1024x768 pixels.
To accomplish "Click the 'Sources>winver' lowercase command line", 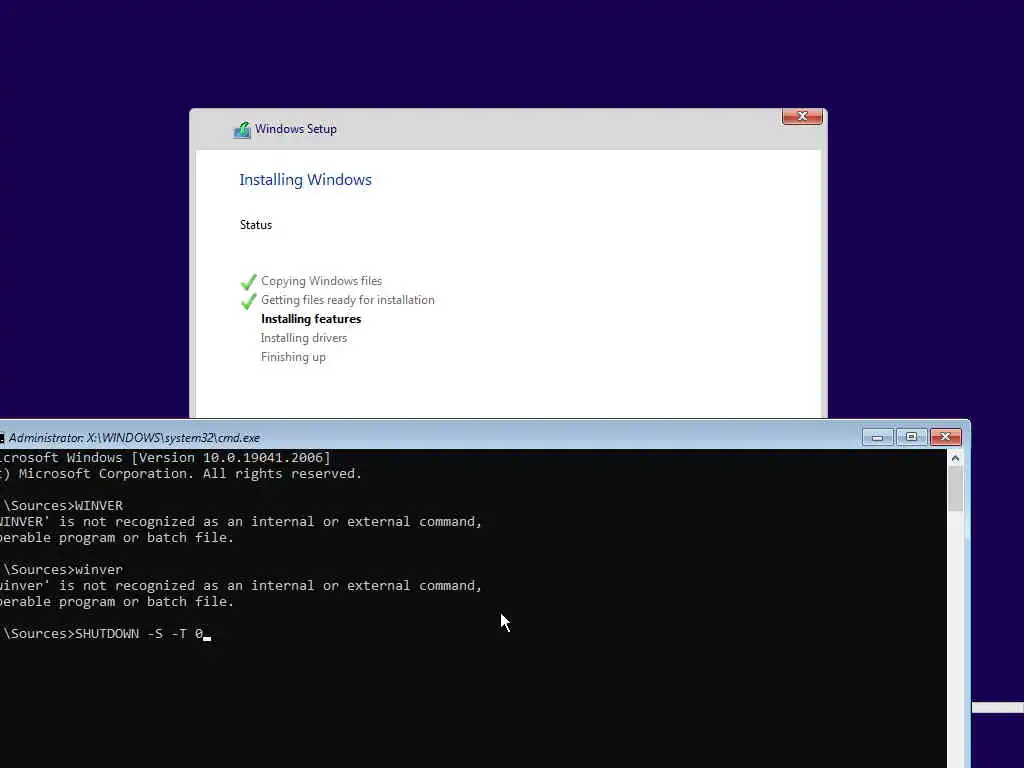I will click(x=61, y=569).
